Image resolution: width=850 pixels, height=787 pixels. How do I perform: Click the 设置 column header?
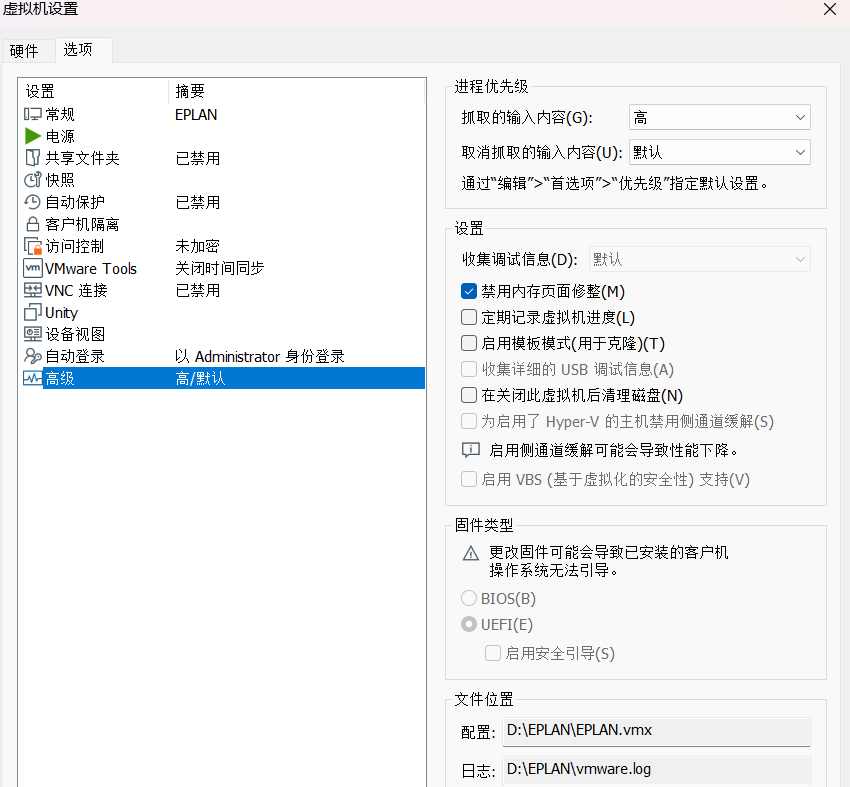pyautogui.click(x=93, y=91)
